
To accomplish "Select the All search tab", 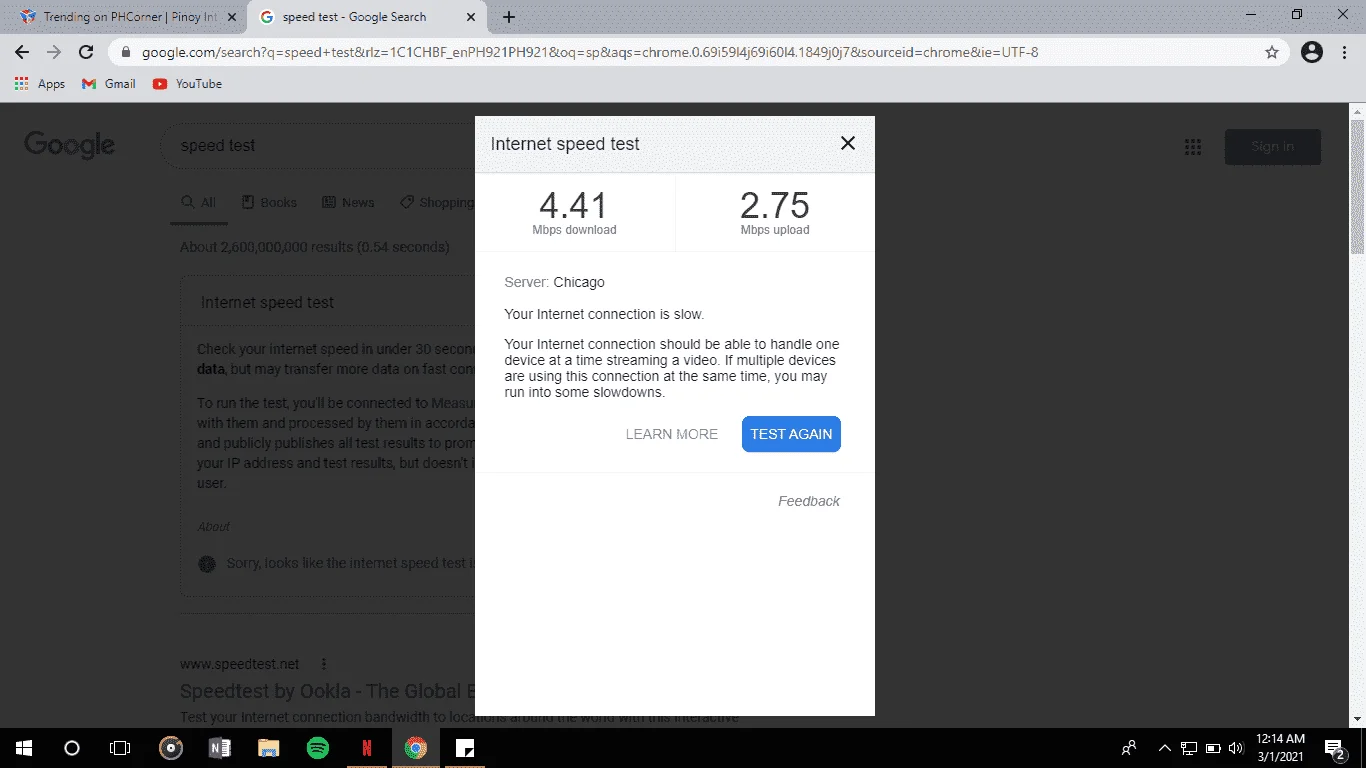I will (198, 202).
